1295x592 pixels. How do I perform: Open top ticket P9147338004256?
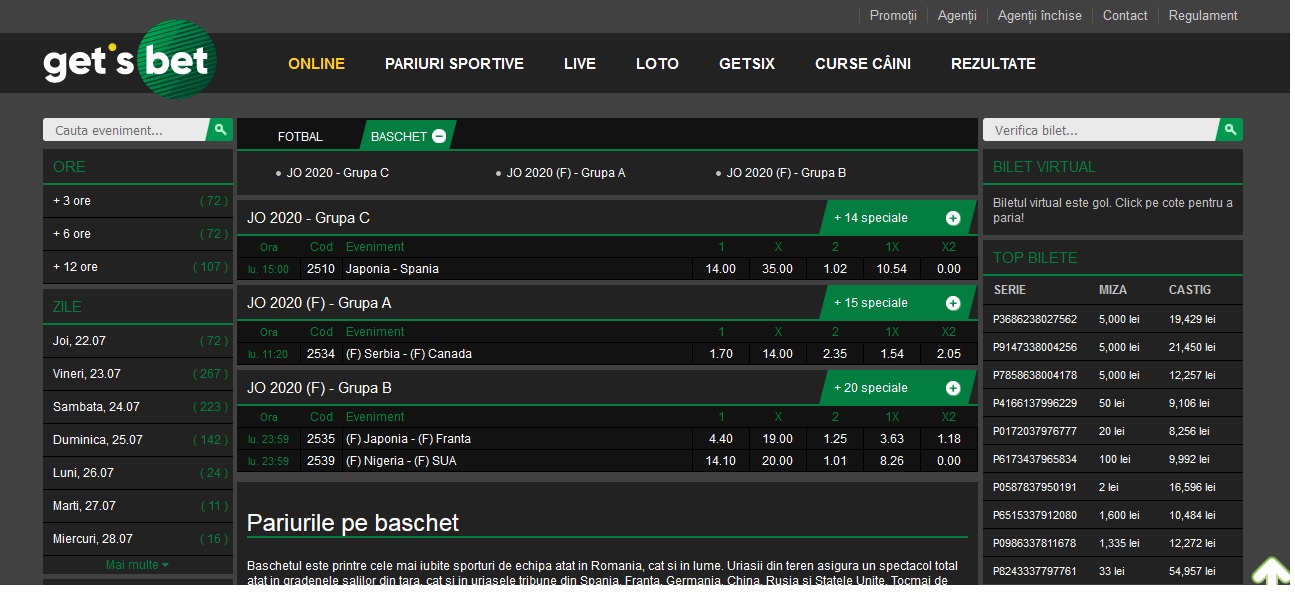point(1035,348)
